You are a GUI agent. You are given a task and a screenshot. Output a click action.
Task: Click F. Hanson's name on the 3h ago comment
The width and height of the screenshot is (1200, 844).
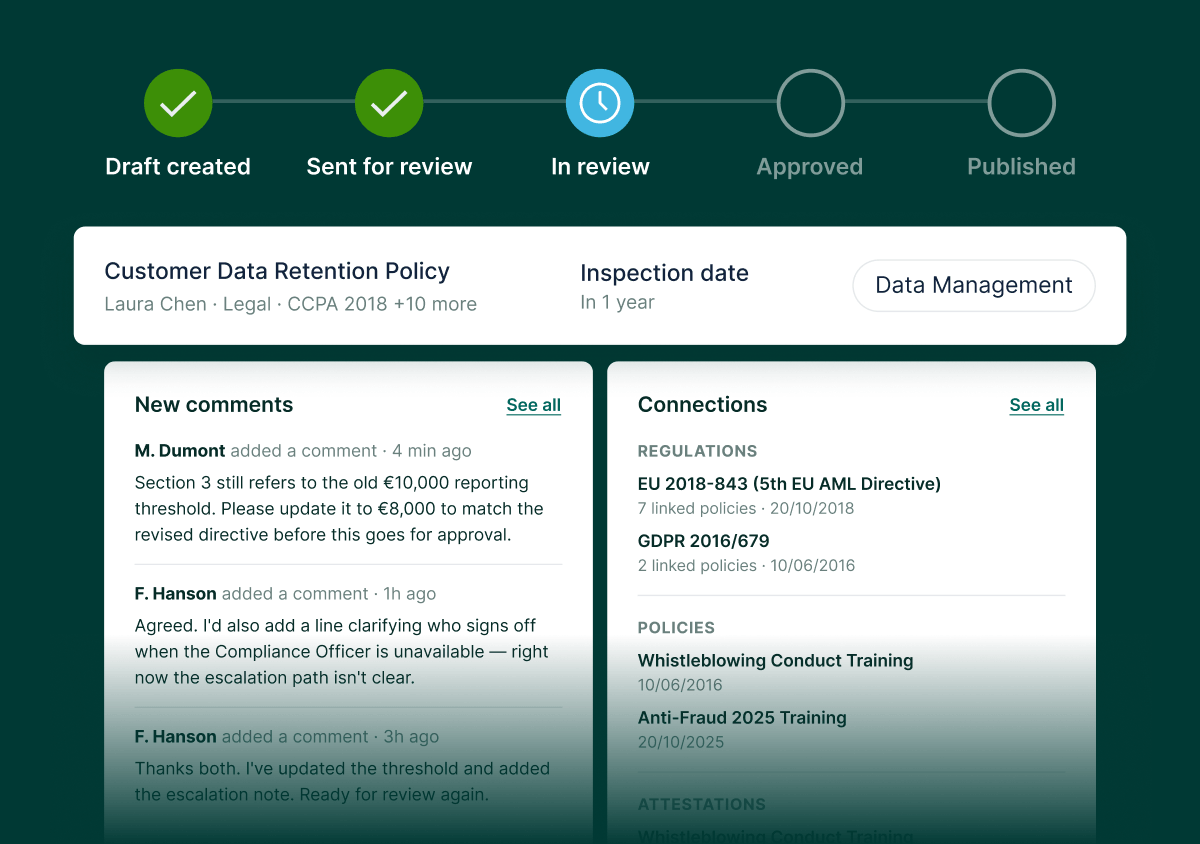tap(176, 737)
